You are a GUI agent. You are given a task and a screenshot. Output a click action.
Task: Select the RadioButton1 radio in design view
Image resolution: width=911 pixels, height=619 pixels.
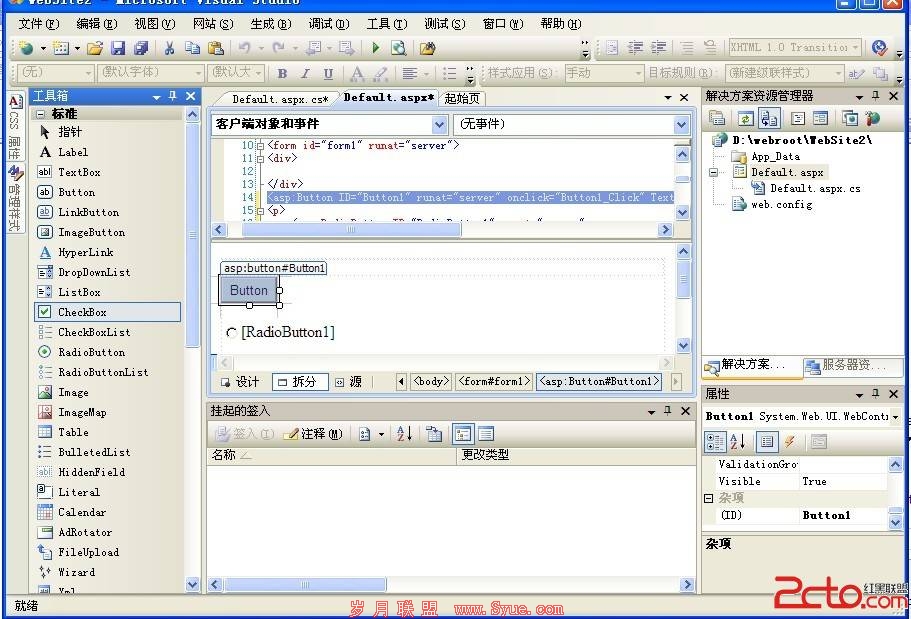point(231,332)
